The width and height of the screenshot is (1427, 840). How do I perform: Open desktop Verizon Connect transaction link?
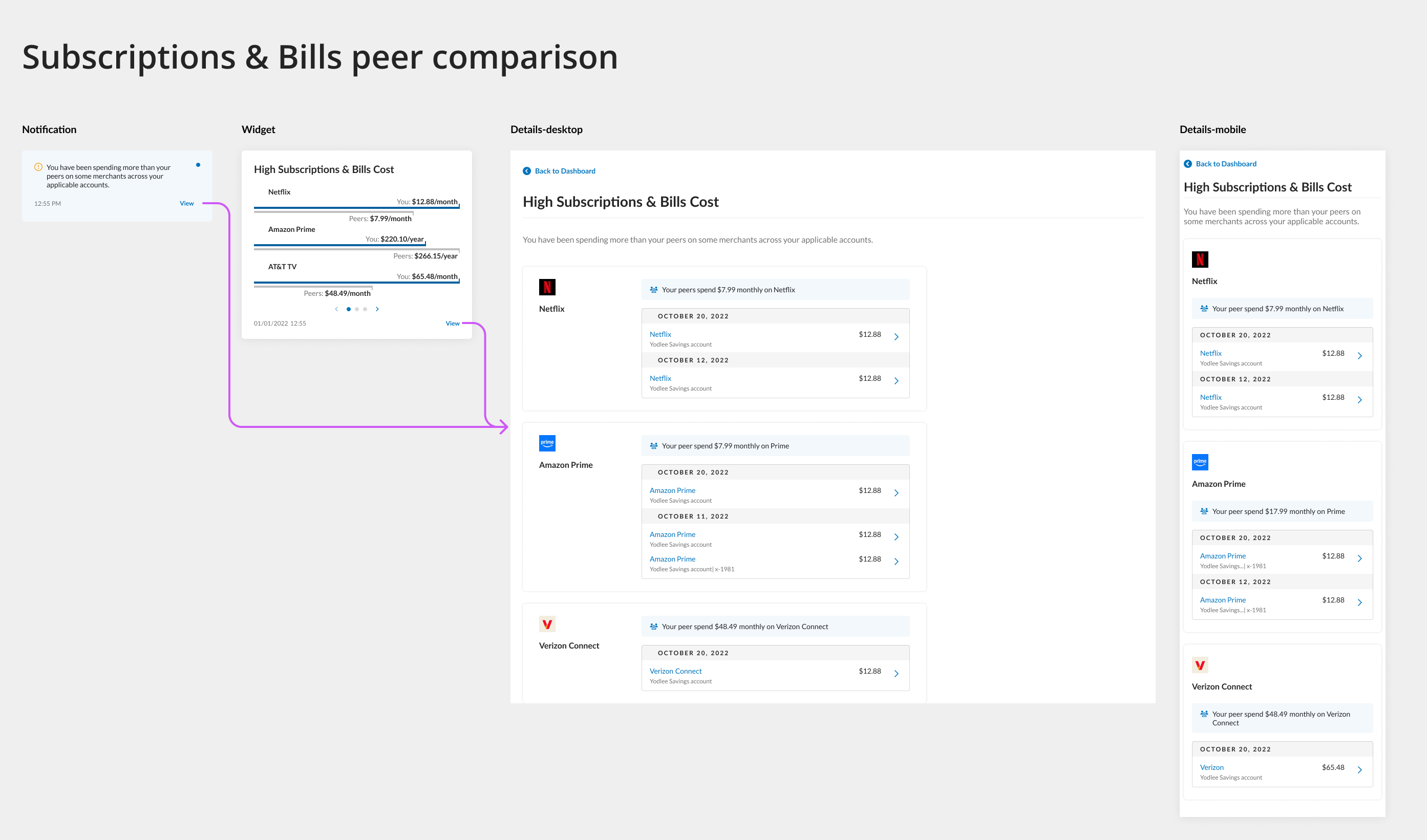click(675, 671)
